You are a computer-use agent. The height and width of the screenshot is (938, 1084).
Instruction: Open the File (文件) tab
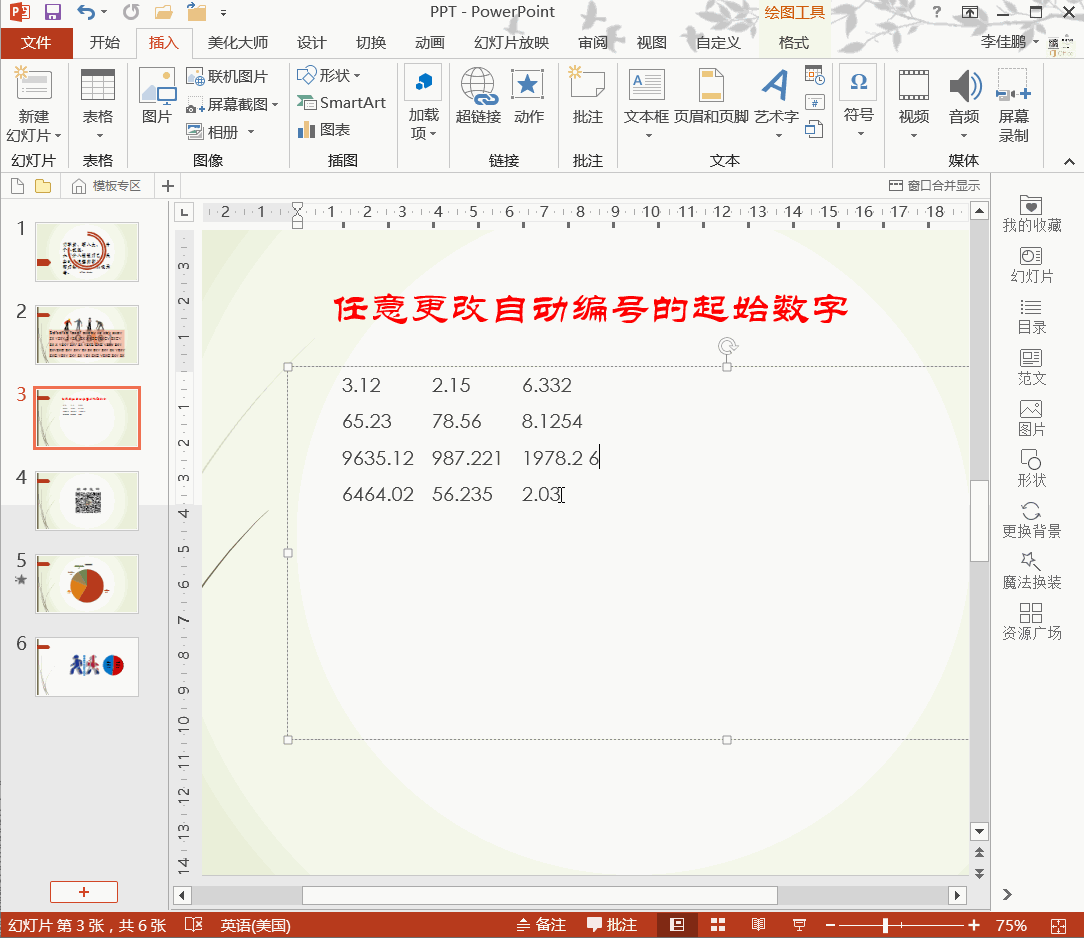(36, 43)
